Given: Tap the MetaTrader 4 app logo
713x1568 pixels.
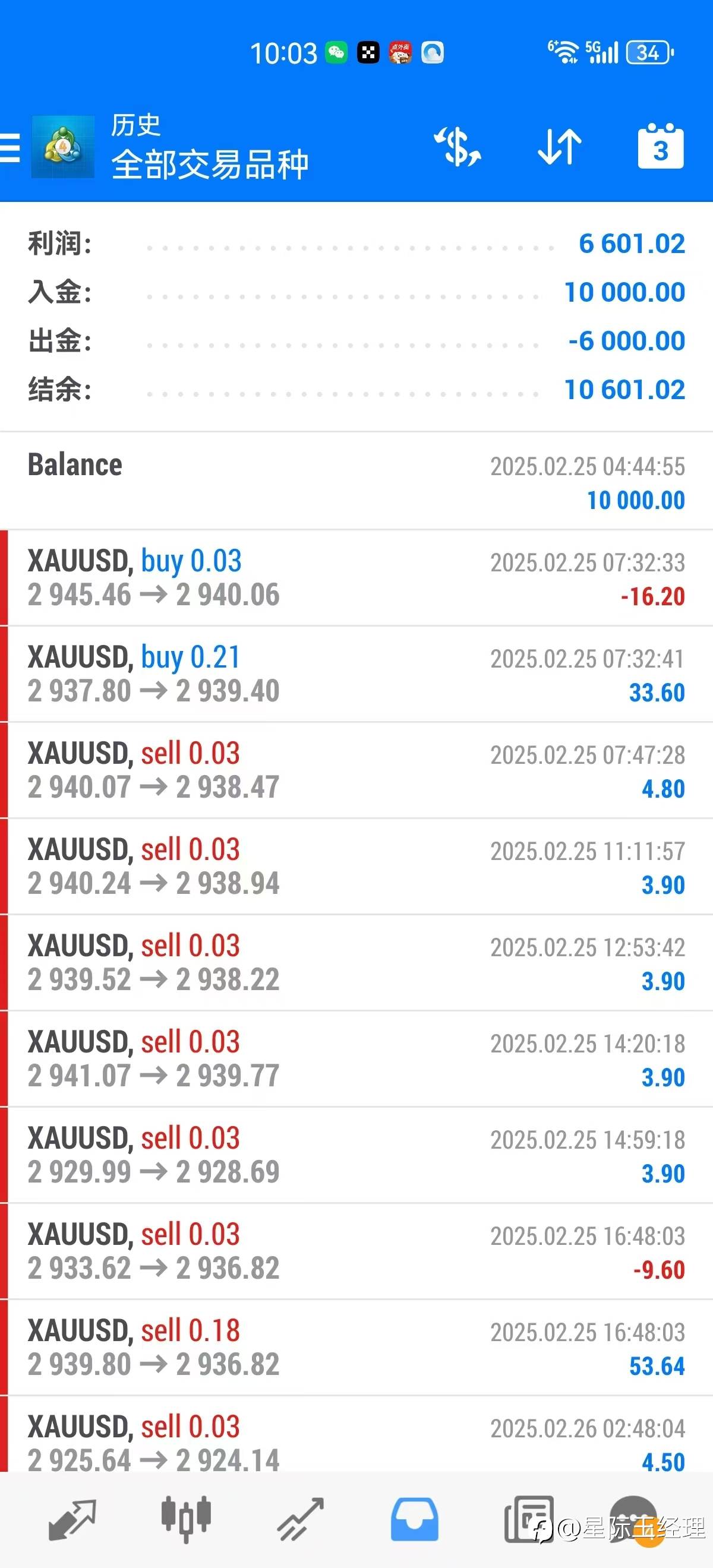Looking at the screenshot, I should 63,147.
